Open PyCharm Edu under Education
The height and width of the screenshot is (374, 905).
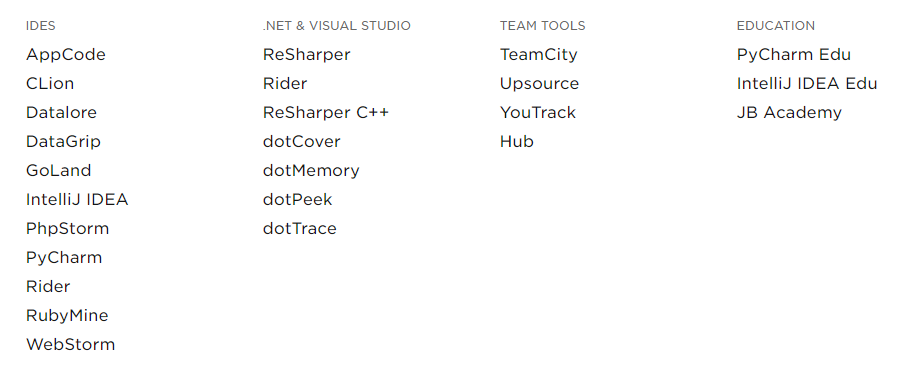[794, 55]
